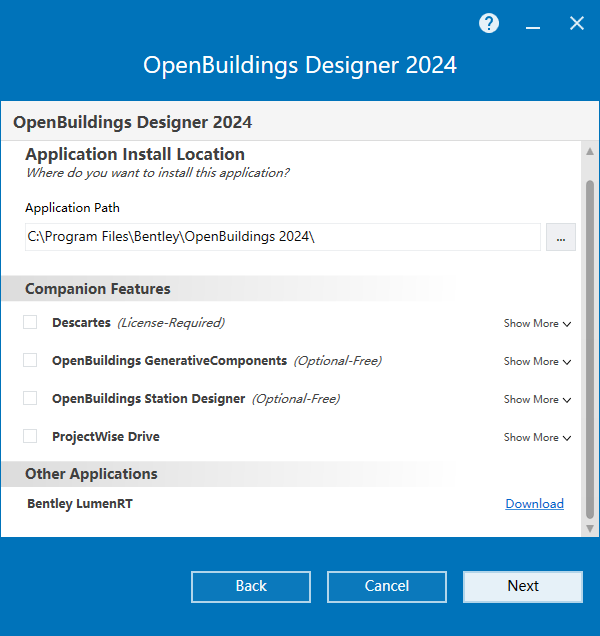600x636 pixels.
Task: Click the vertical scrollbar thumb
Action: [x=590, y=349]
